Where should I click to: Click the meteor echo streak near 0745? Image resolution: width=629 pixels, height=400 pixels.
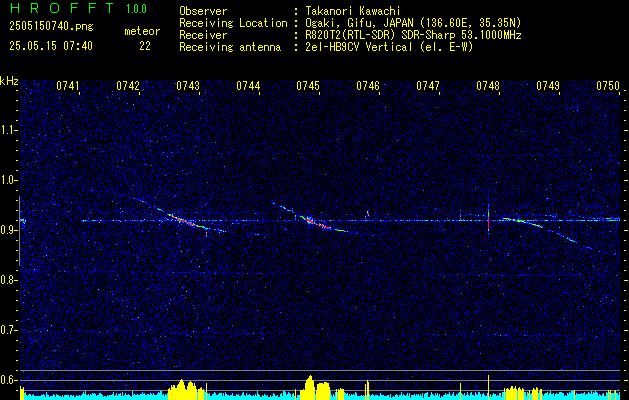point(317,223)
